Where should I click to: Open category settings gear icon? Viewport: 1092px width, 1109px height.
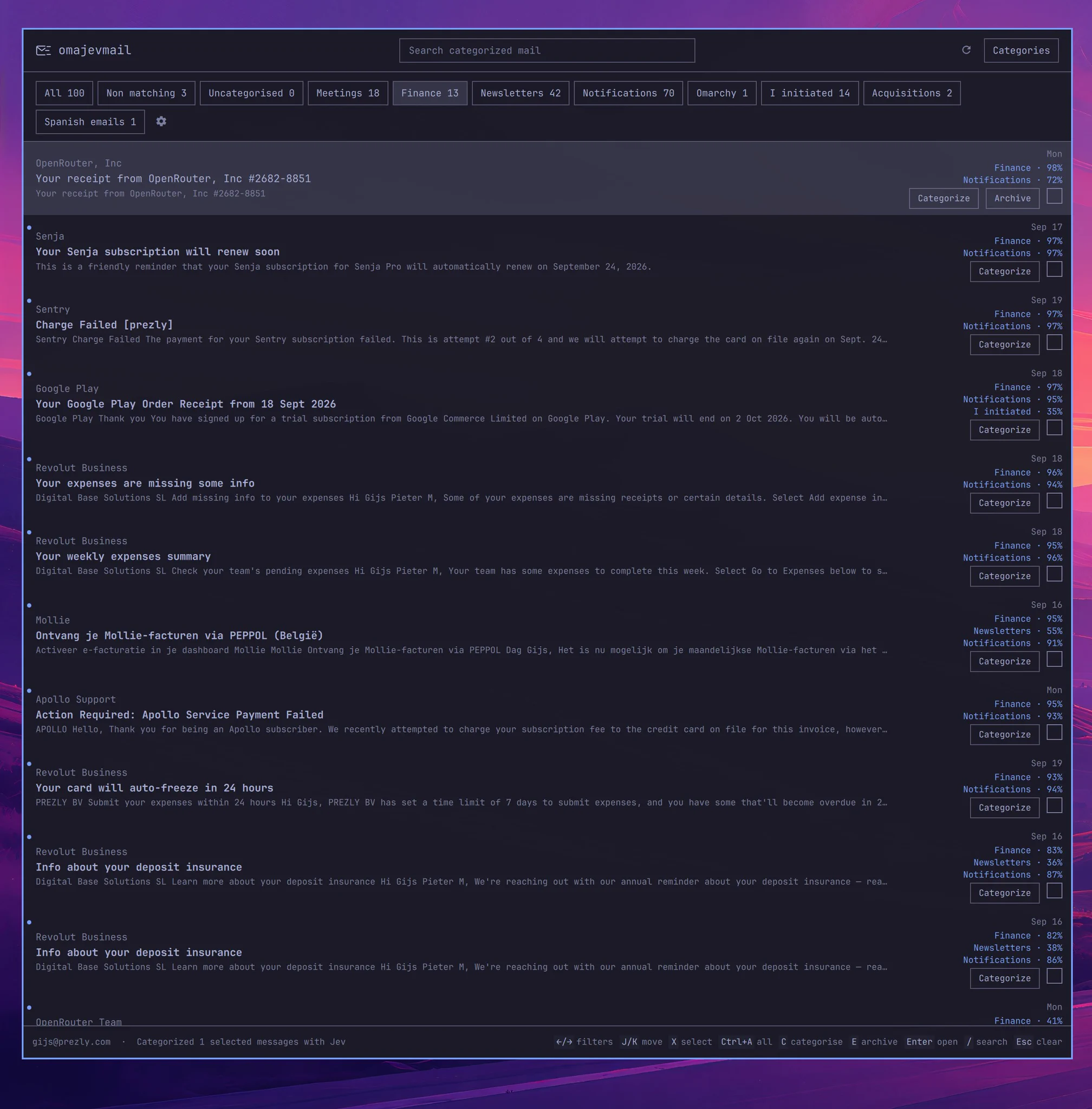point(161,121)
